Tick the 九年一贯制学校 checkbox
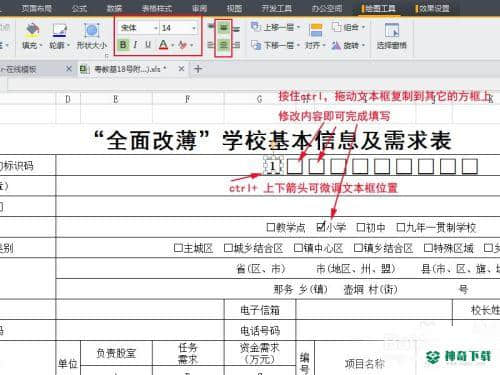 pyautogui.click(x=401, y=227)
